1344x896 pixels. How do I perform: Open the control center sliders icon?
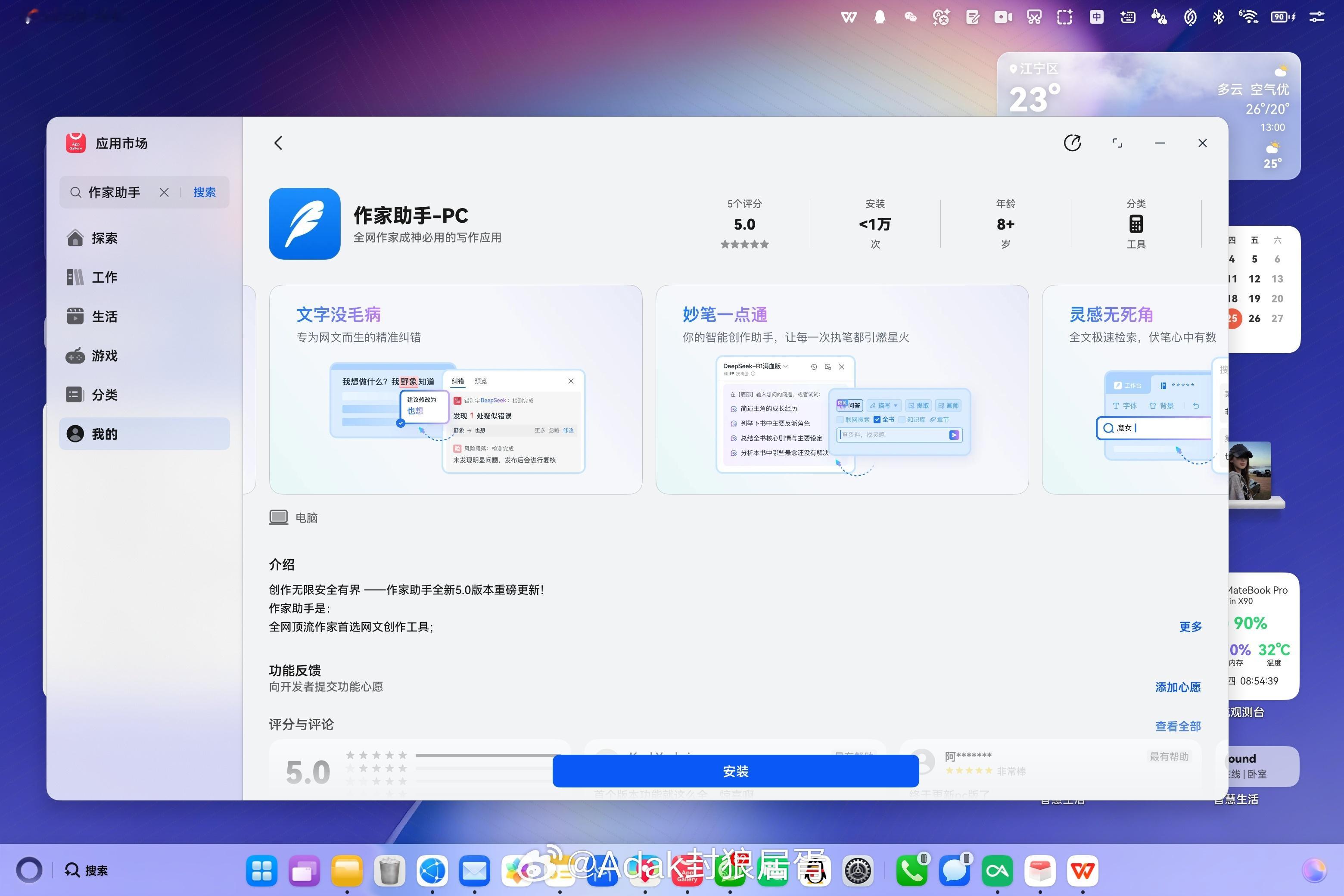click(x=1317, y=17)
